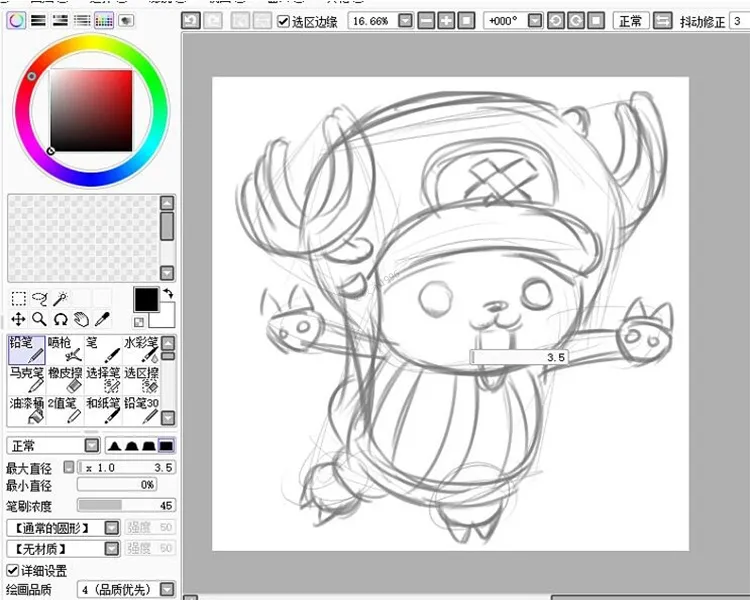
Task: Toggle the color wheel panel icon
Action: [16, 20]
